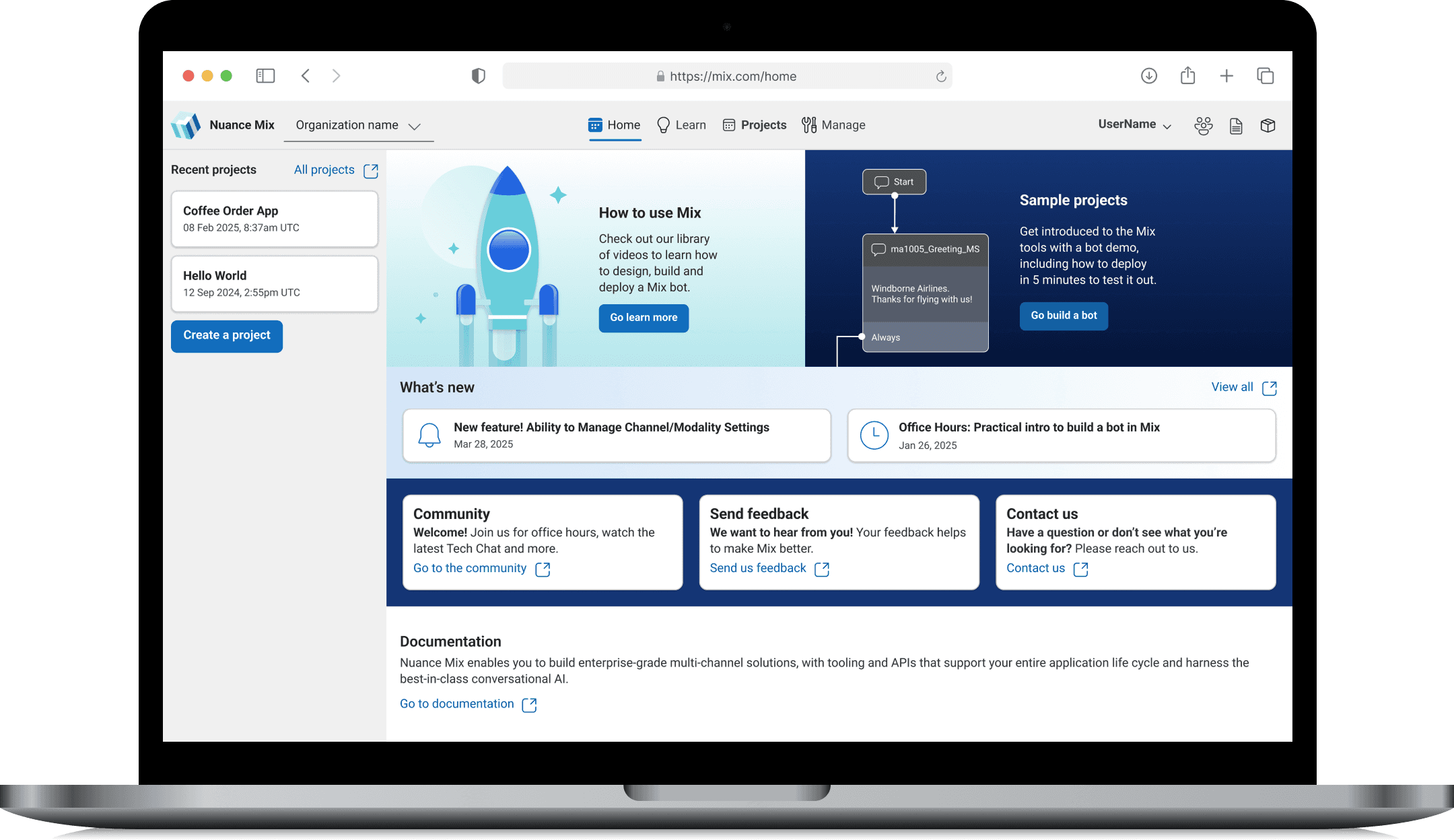Open a new browser tab with the plus icon
Viewport: 1454px width, 840px height.
(x=1226, y=76)
